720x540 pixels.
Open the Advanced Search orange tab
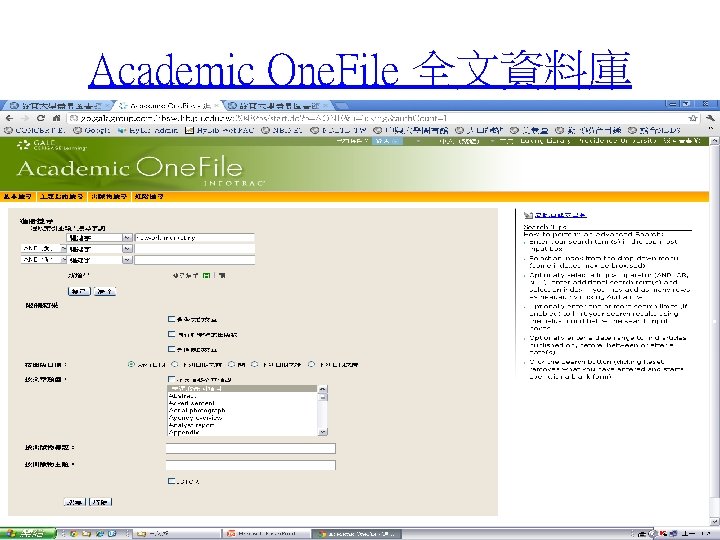tap(149, 197)
